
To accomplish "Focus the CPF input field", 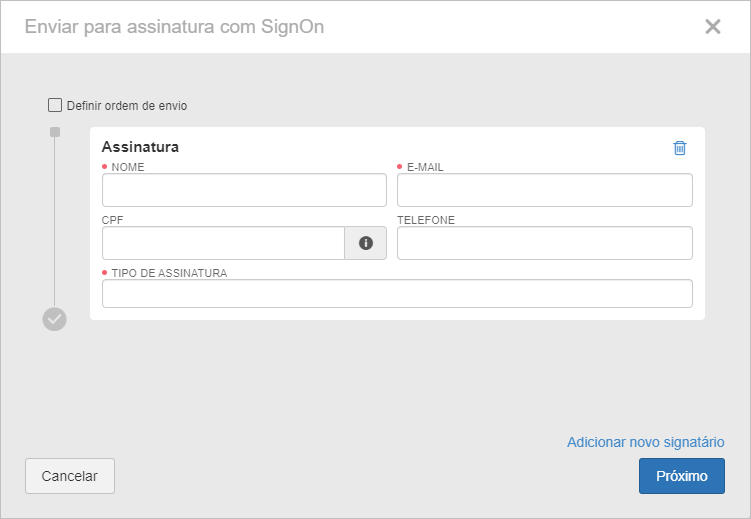I will 223,243.
